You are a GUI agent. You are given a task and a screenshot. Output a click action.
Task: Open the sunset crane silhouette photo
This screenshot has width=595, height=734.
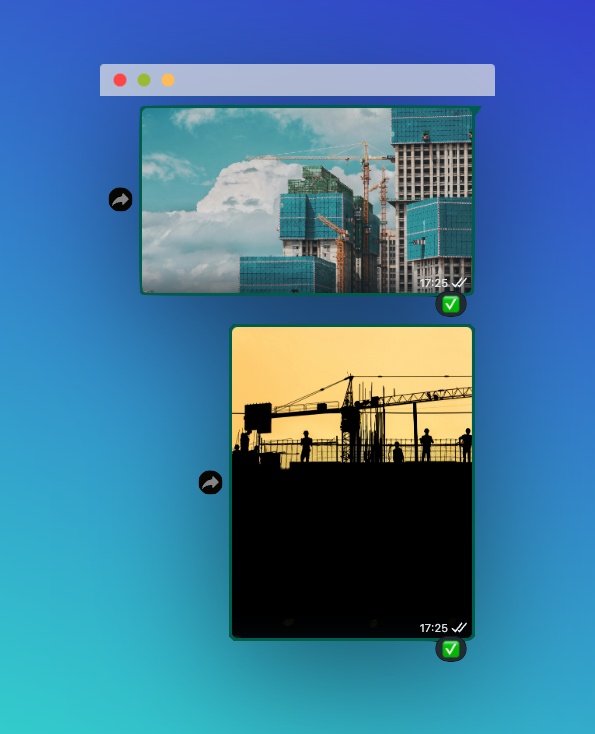pos(352,482)
